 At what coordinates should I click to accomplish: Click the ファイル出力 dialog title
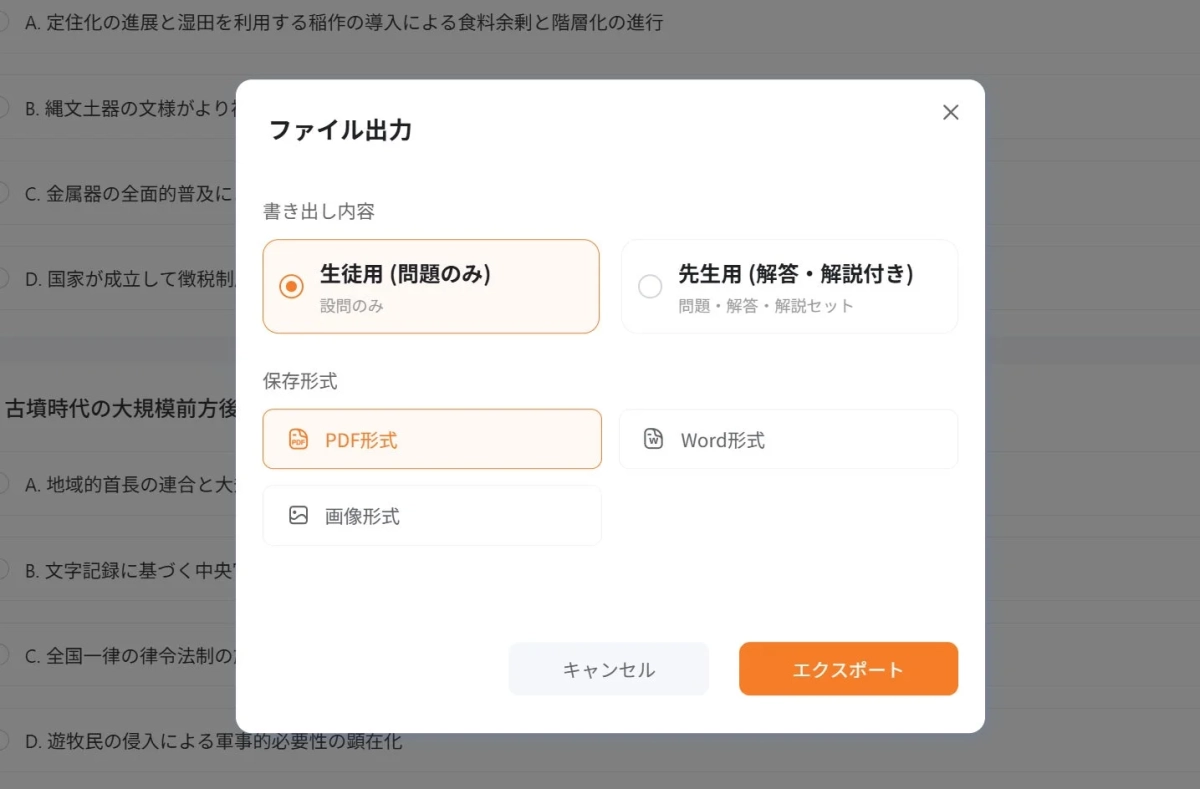340,131
